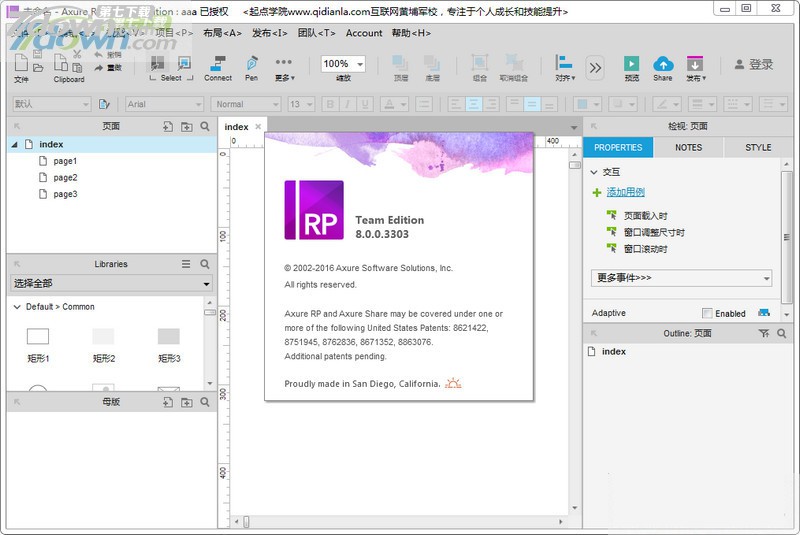Switch to the NOTES tab

(x=688, y=147)
